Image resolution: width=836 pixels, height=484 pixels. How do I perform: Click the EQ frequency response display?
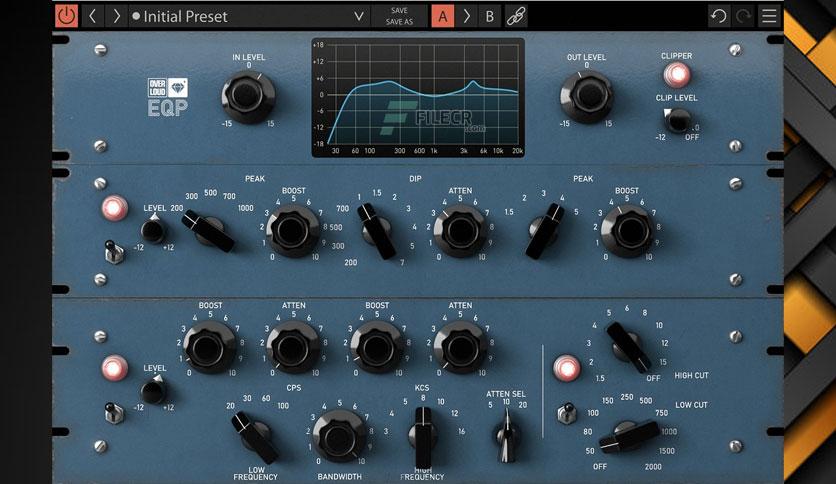418,98
